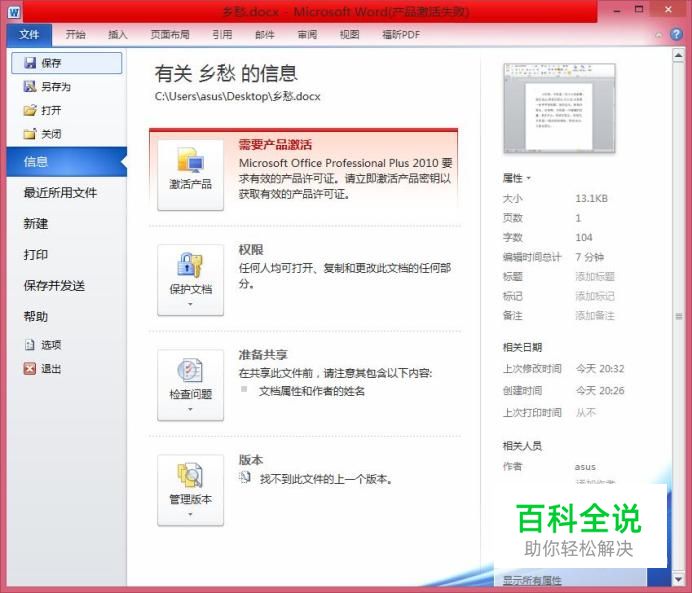Viewport: 692px width, 593px height.
Task: Click the document preview thumbnail
Action: (x=559, y=109)
